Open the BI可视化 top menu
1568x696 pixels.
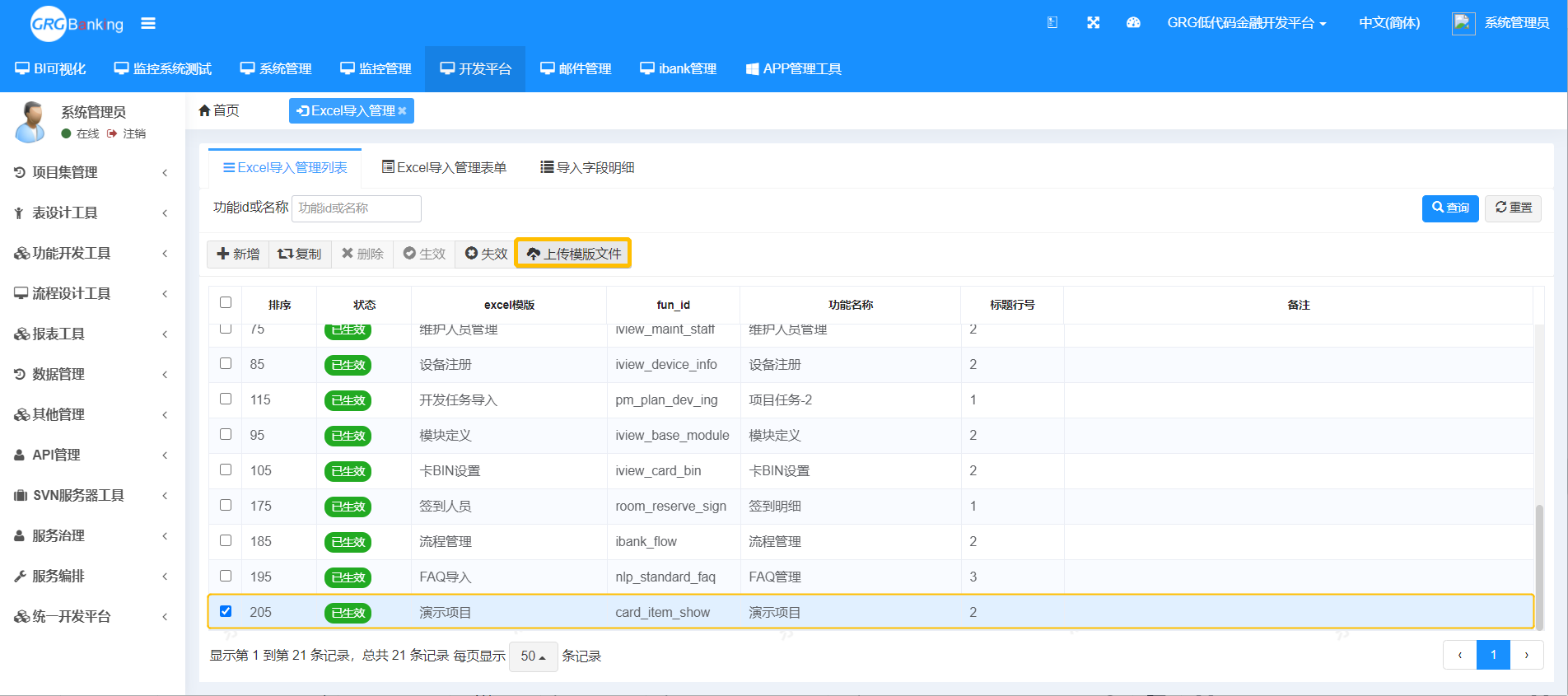click(x=50, y=69)
